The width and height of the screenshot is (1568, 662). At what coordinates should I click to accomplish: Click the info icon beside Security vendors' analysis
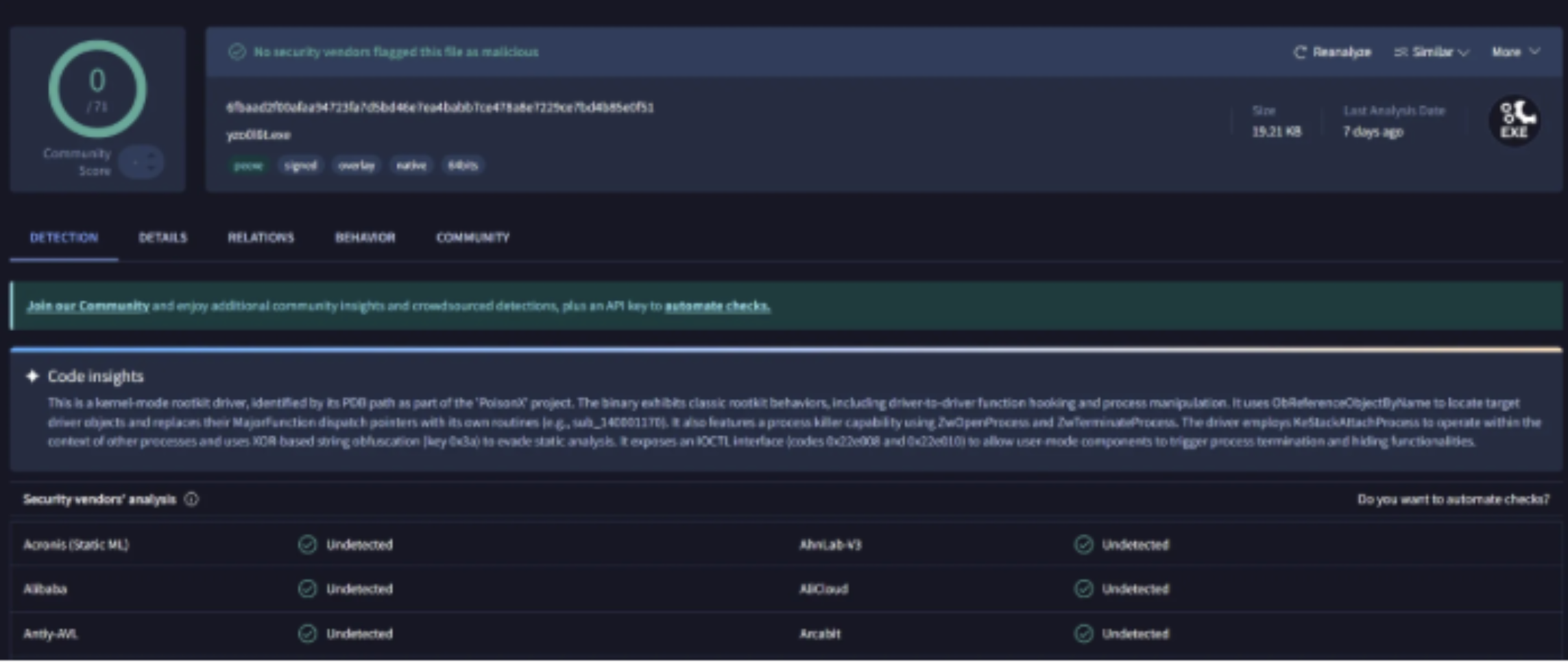(192, 500)
